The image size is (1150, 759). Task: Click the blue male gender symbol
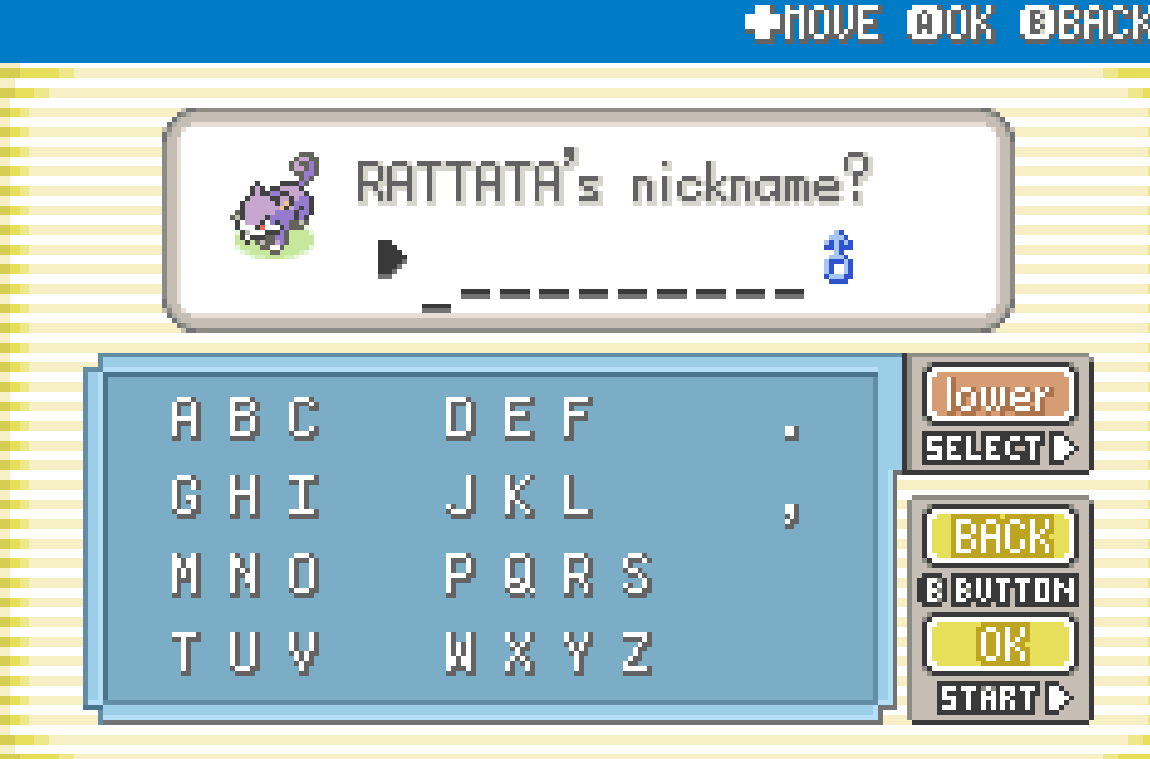[x=838, y=257]
